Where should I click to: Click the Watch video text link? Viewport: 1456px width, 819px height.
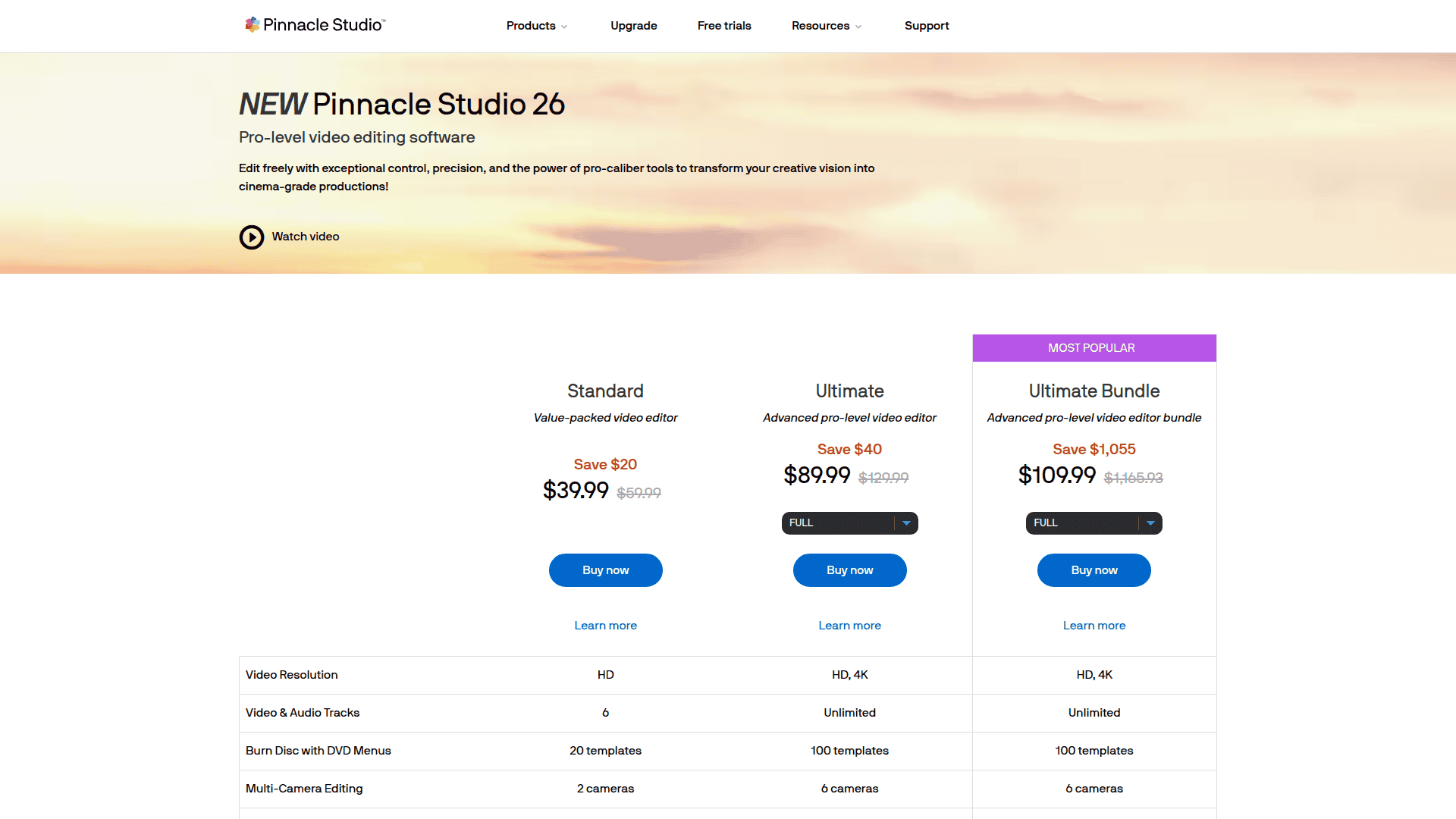(306, 237)
